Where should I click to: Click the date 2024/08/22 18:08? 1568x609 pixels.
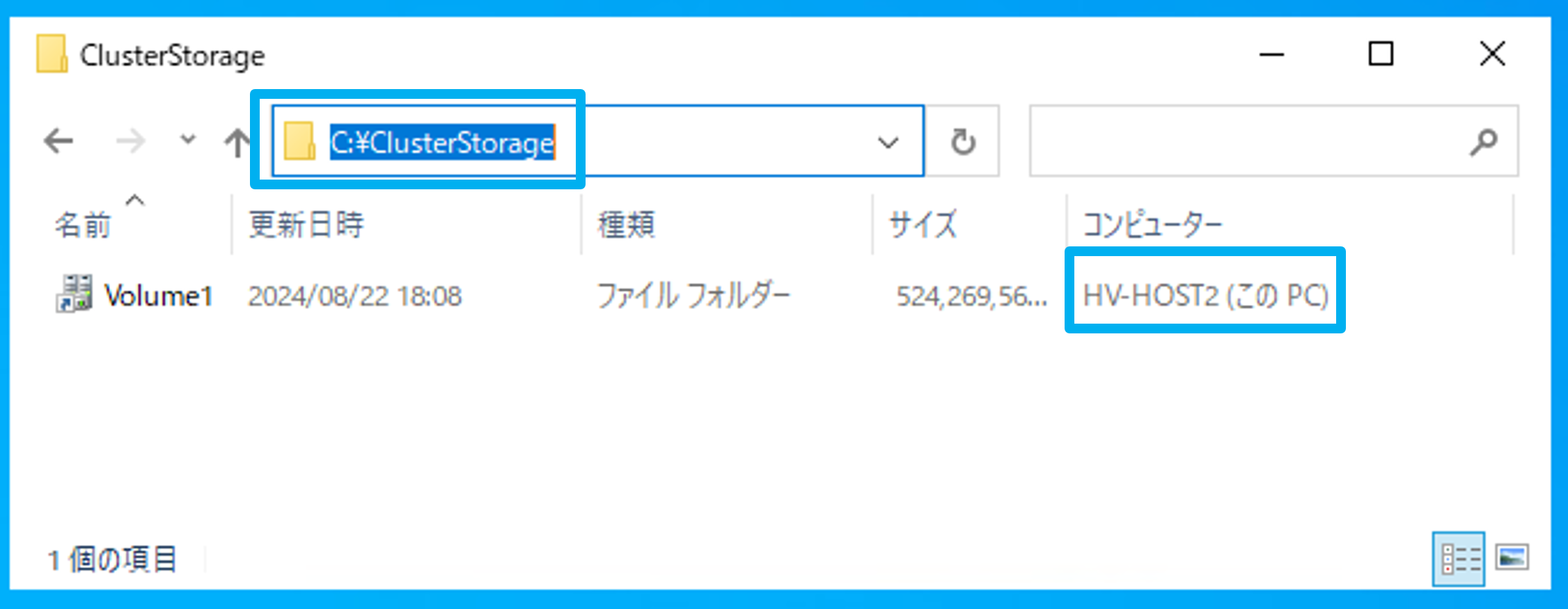(x=355, y=296)
